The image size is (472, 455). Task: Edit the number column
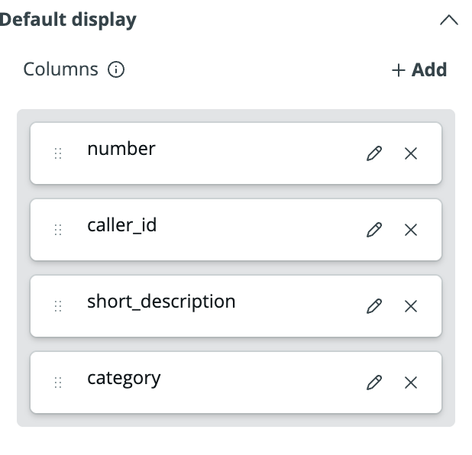pyautogui.click(x=374, y=153)
